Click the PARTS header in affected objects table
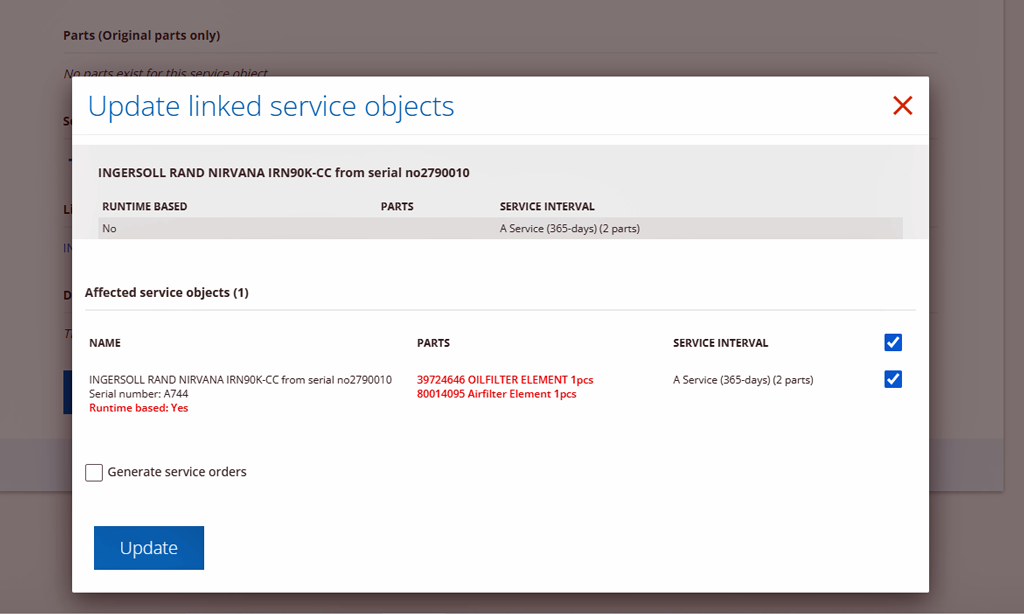1024x614 pixels. coord(434,343)
